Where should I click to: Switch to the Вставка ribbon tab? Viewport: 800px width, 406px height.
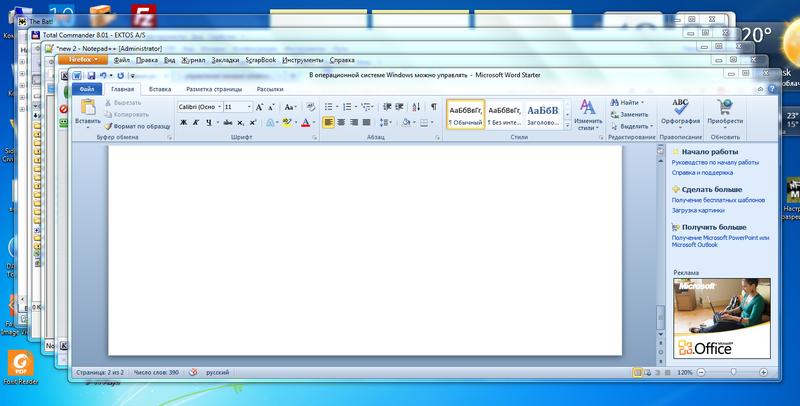[x=160, y=89]
